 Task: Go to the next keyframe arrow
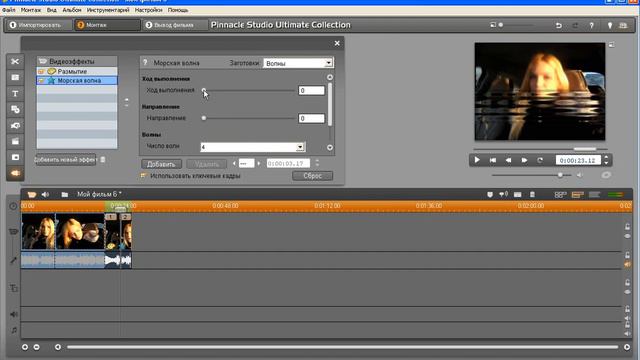click(259, 163)
